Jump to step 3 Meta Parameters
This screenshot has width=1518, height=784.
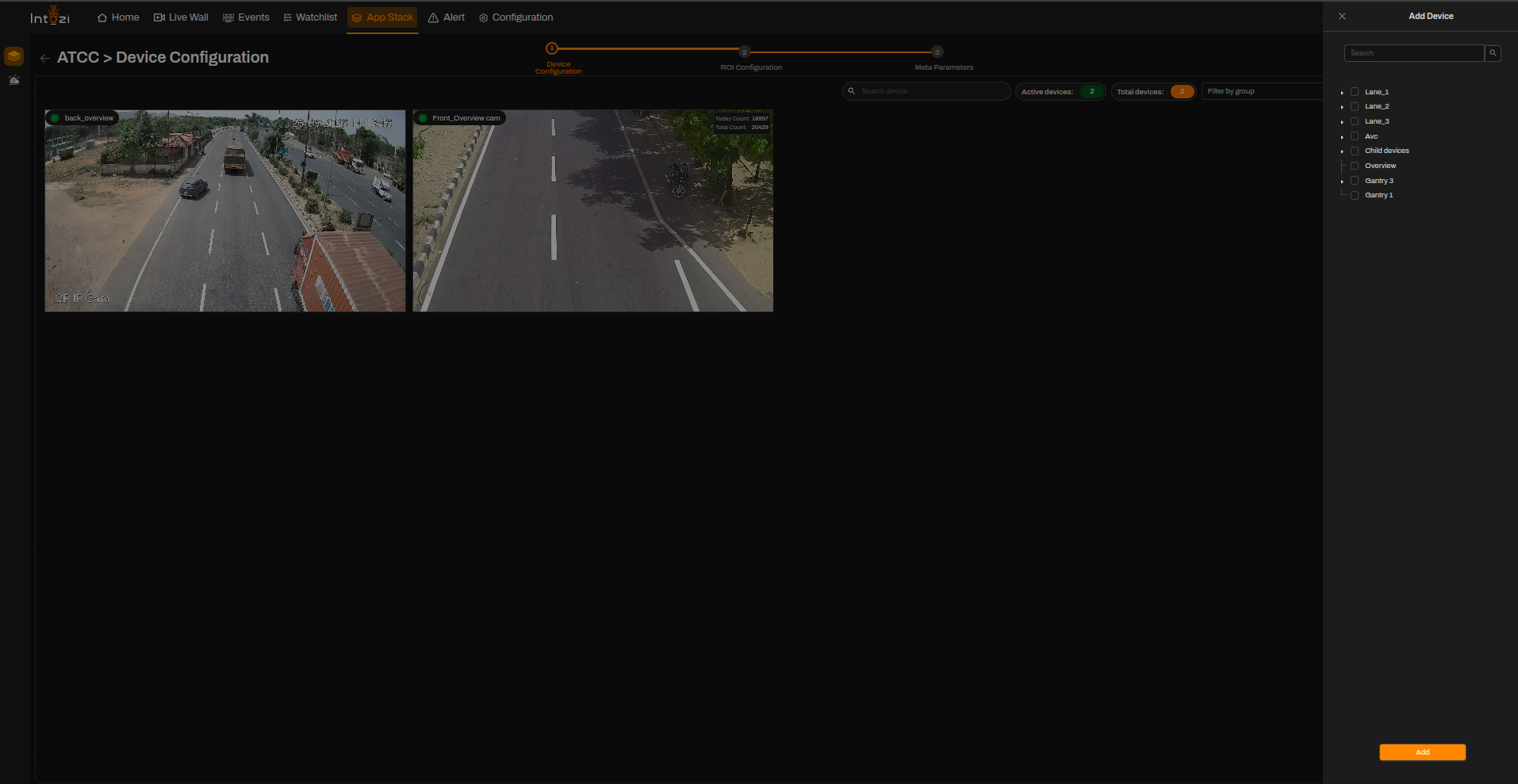tap(937, 52)
